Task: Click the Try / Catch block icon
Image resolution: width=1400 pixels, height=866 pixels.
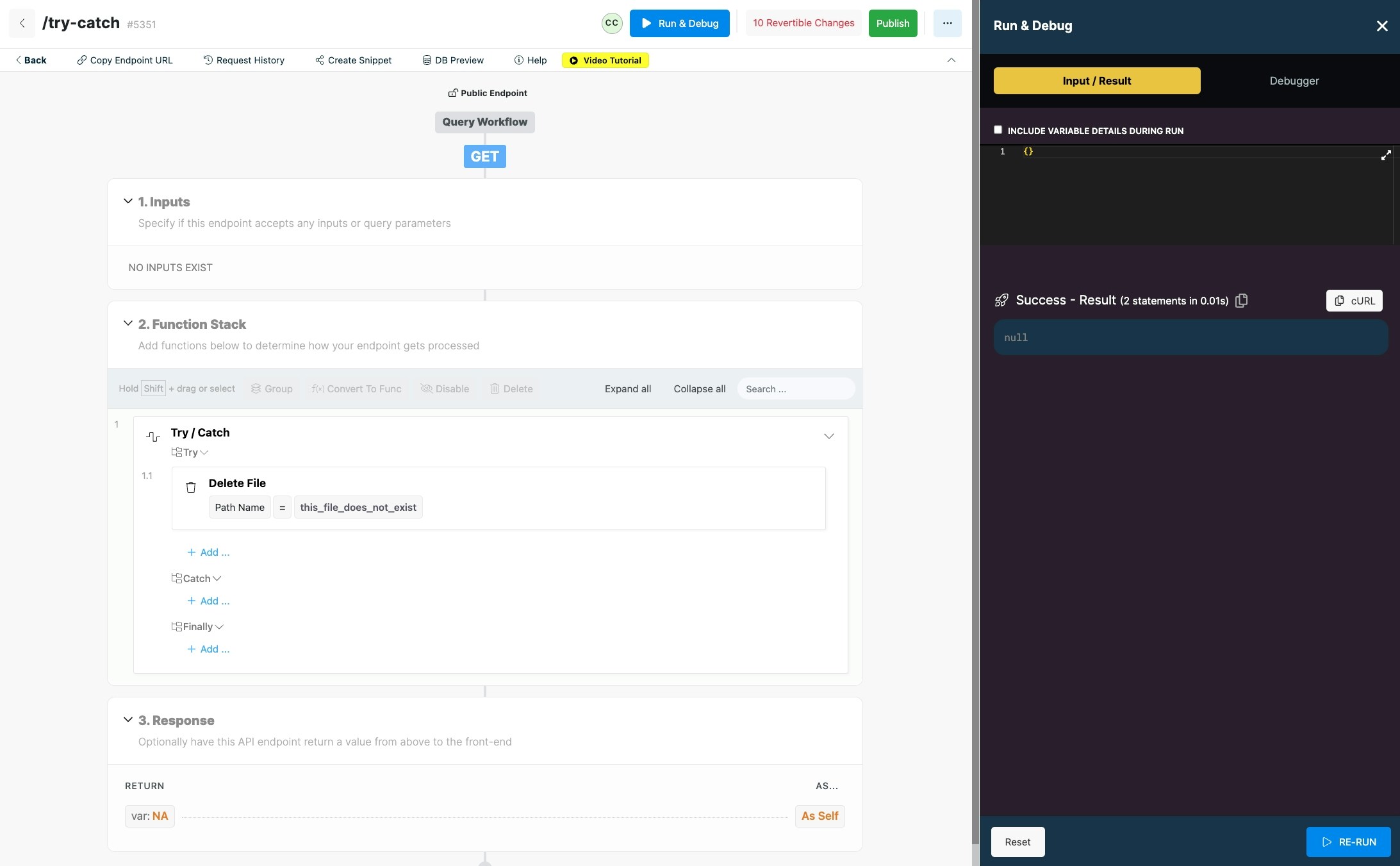Action: click(153, 437)
